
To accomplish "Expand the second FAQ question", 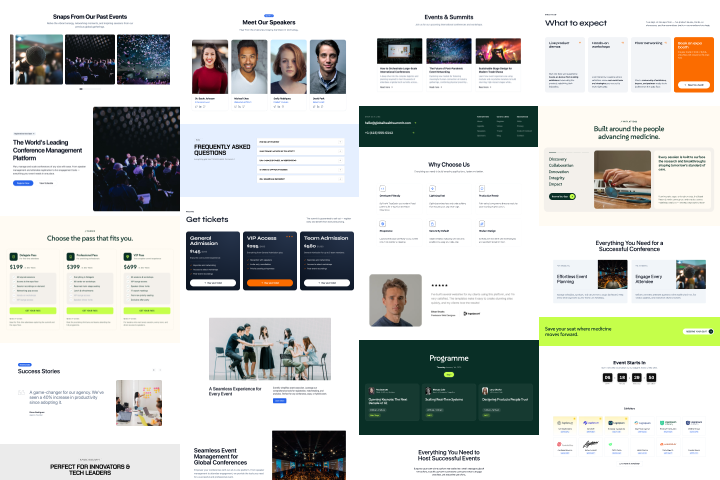I will (300, 151).
